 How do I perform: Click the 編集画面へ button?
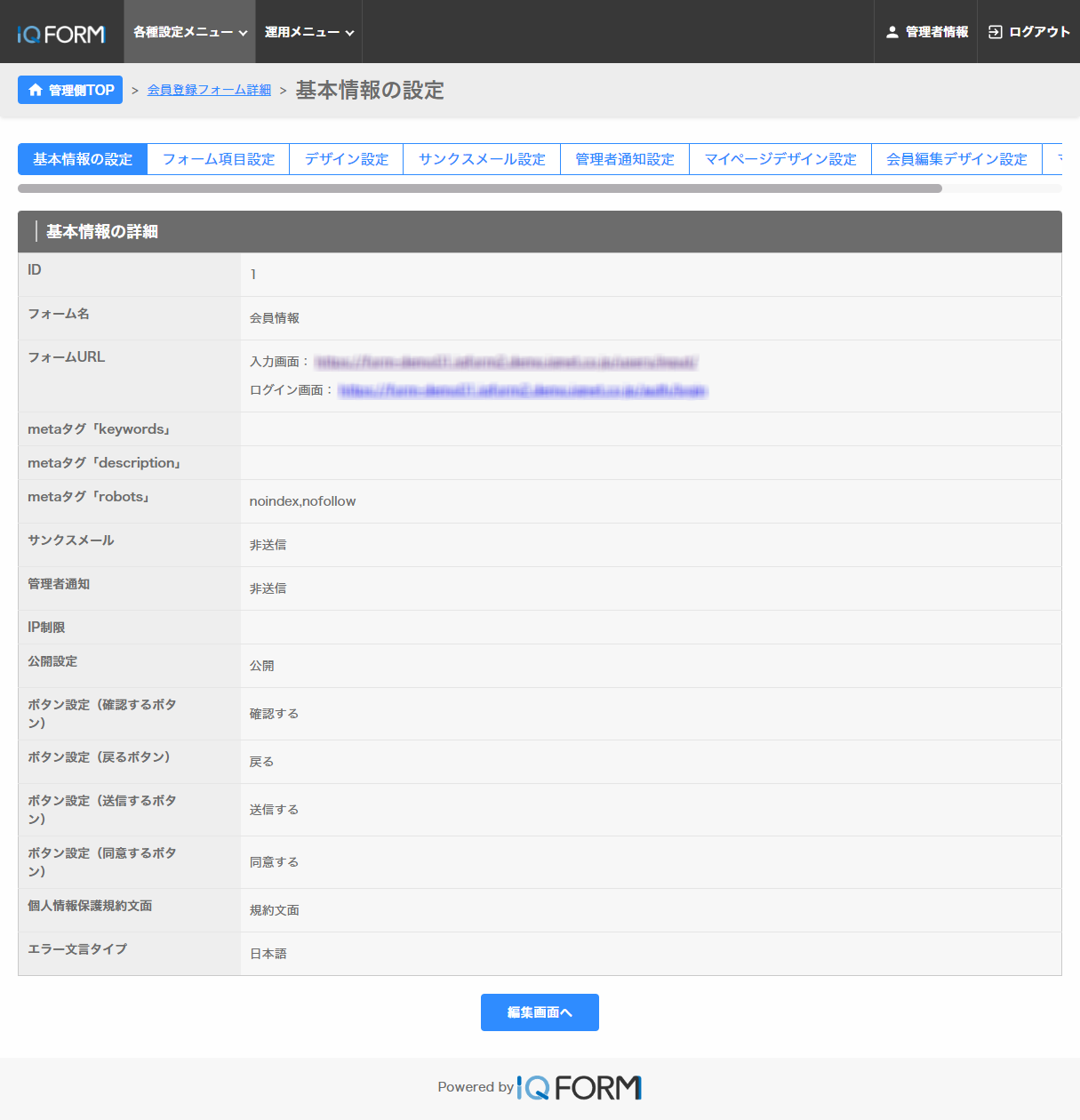pyautogui.click(x=540, y=1012)
